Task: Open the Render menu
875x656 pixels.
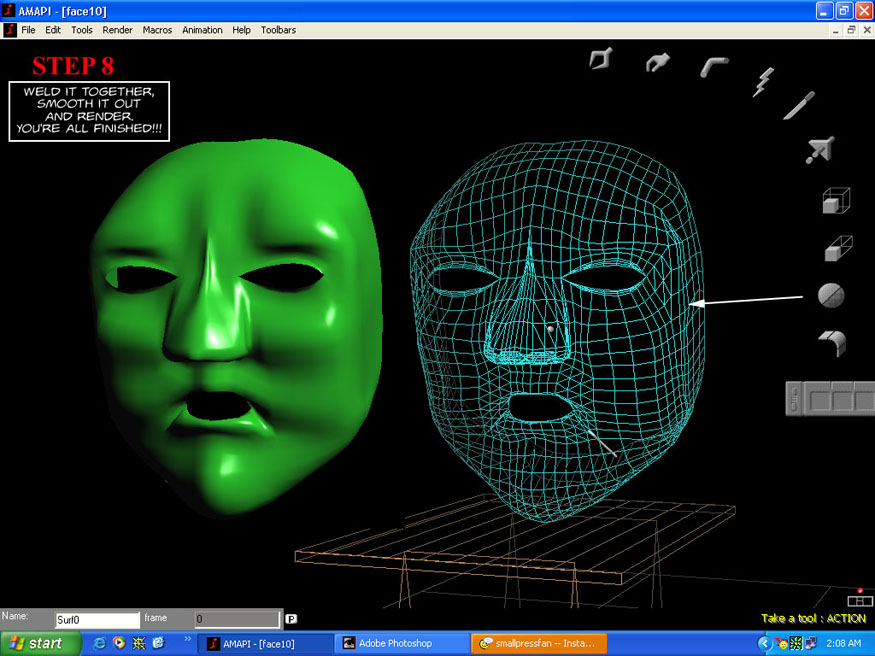Action: click(x=117, y=30)
